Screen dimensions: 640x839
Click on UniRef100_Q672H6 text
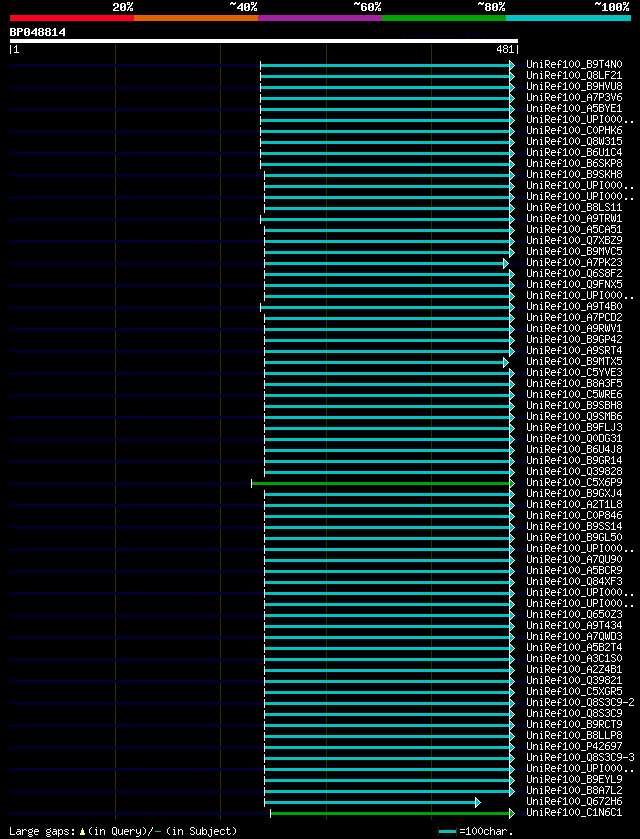[574, 802]
